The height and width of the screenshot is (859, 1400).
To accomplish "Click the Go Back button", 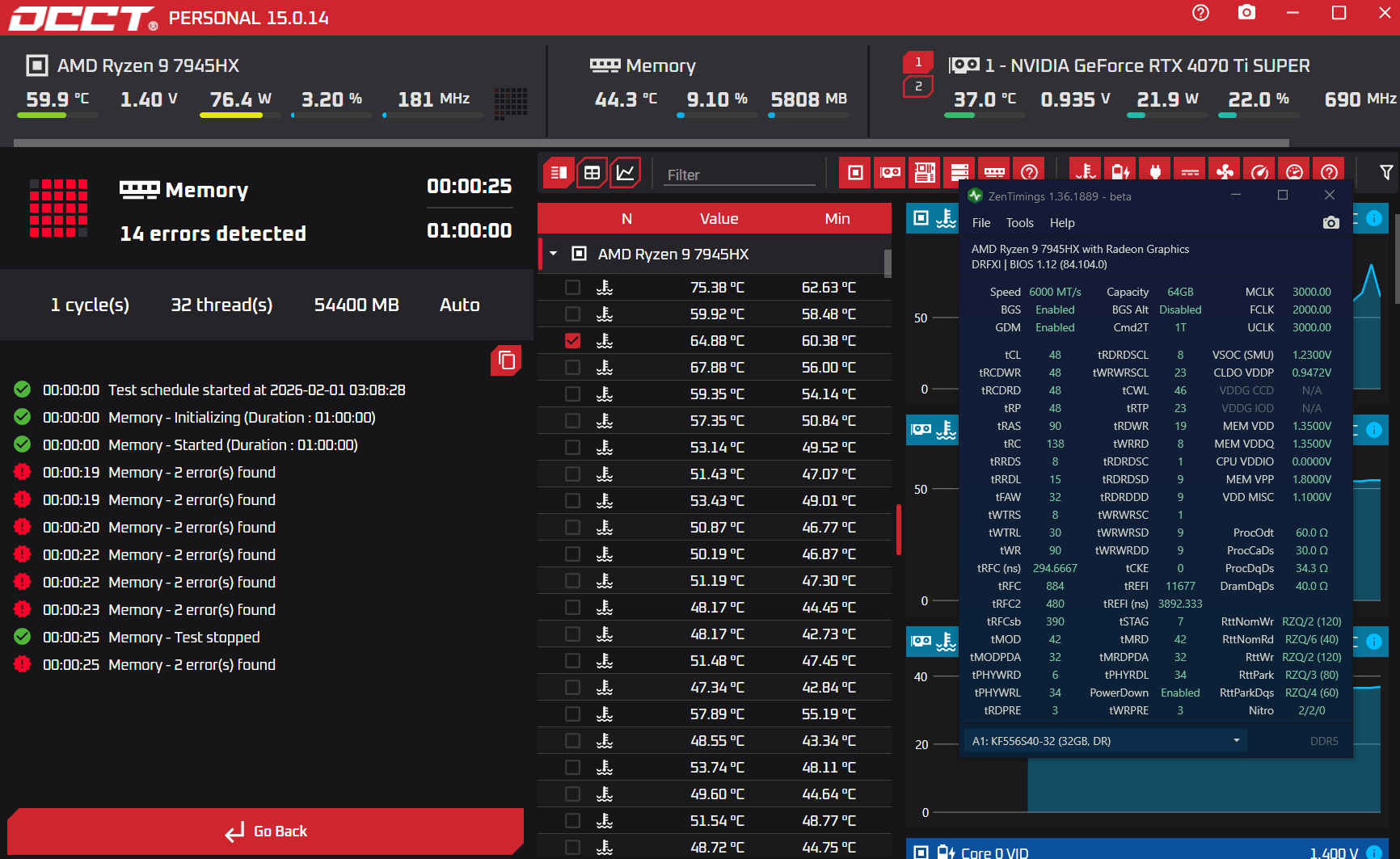I will [265, 832].
